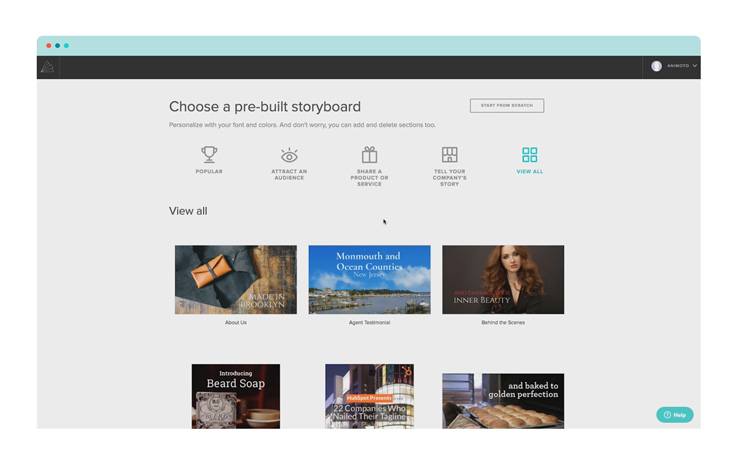Click the About Us caption label
This screenshot has height=465, width=744.
click(x=236, y=323)
